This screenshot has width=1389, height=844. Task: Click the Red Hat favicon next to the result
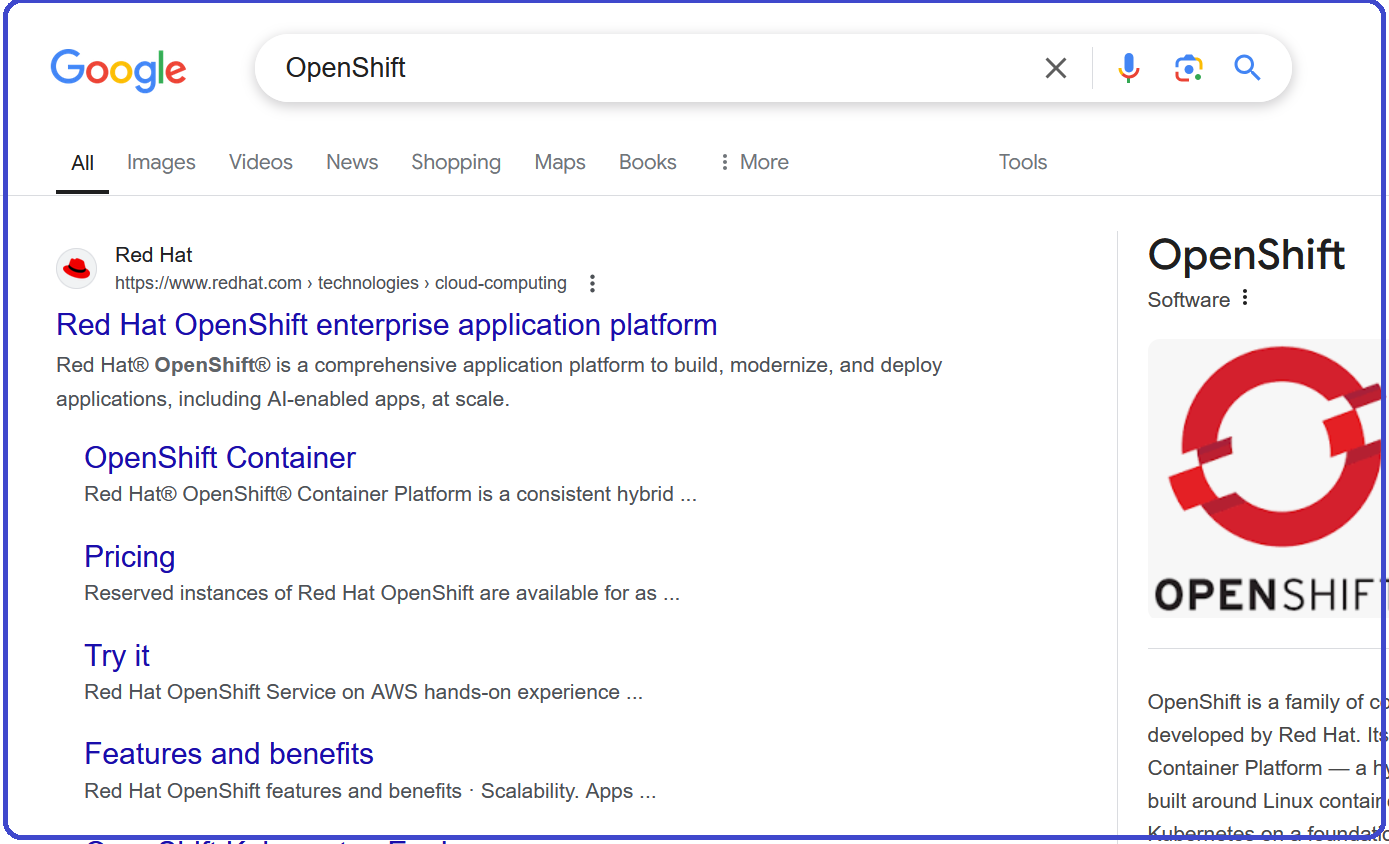point(76,268)
